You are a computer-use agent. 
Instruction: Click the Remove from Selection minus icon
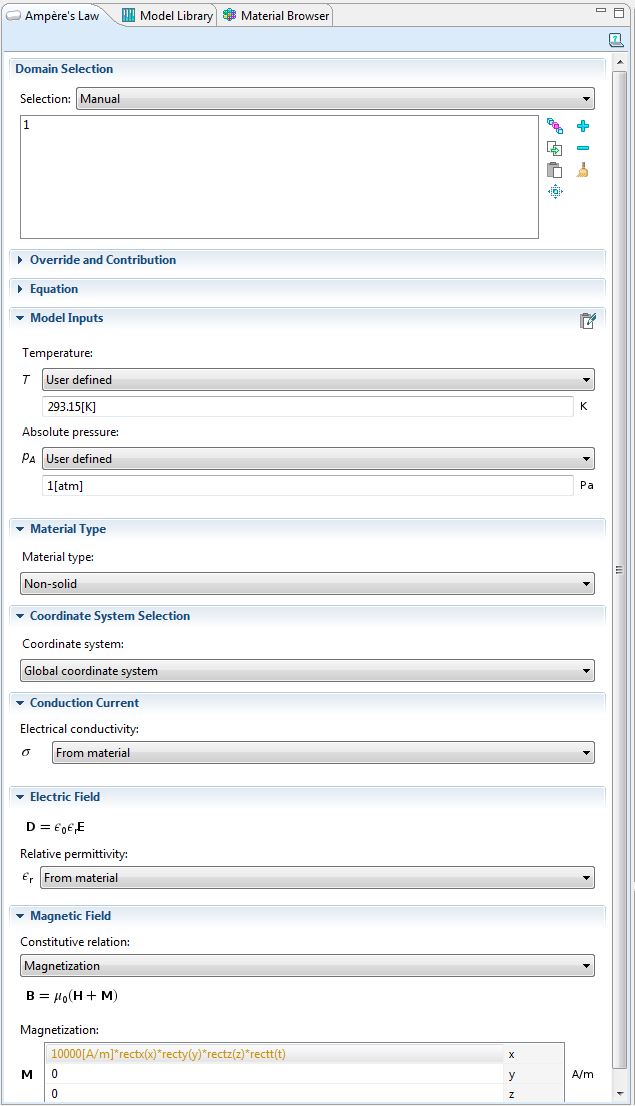583,148
